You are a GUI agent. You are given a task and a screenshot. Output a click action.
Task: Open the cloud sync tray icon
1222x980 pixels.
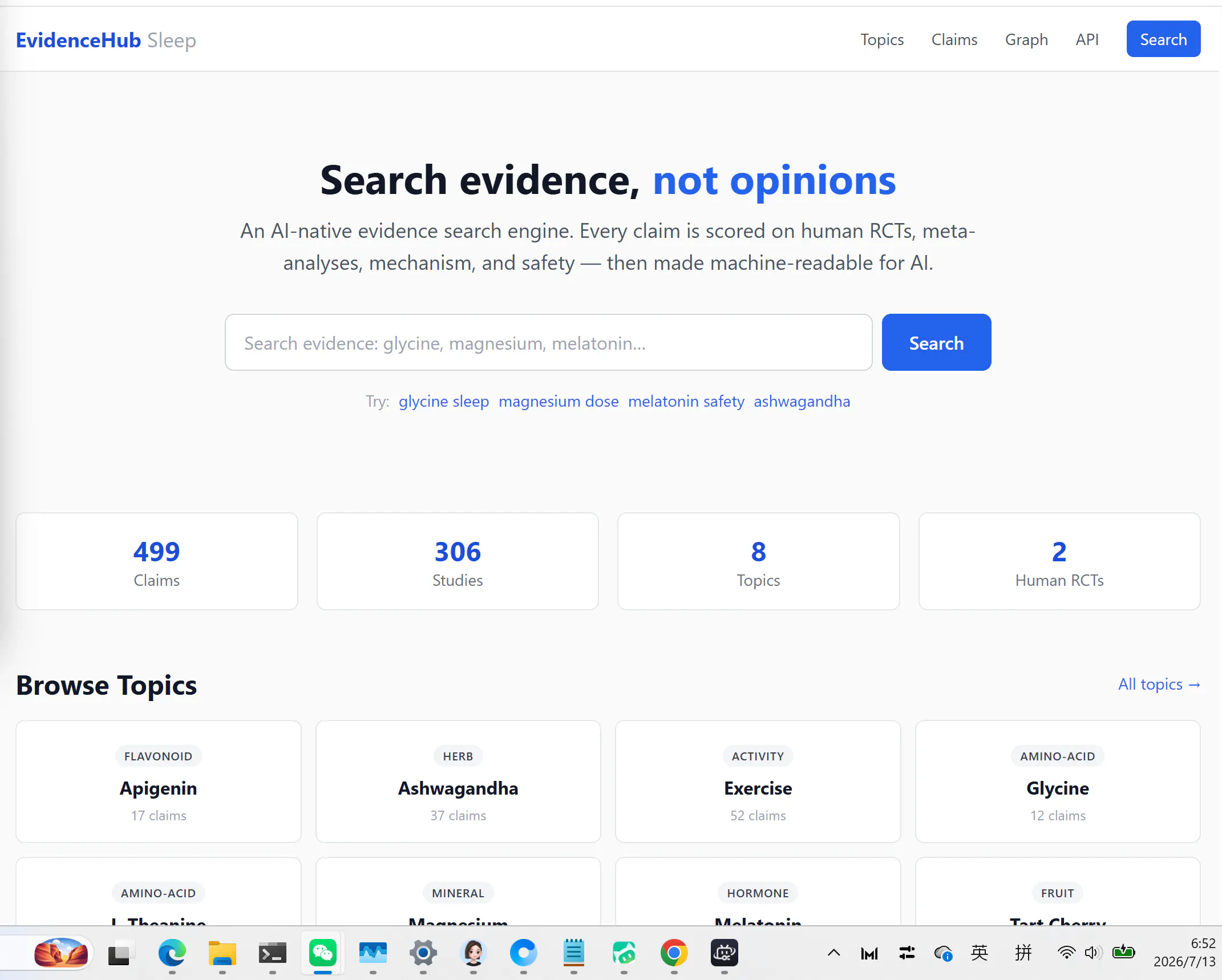[943, 953]
